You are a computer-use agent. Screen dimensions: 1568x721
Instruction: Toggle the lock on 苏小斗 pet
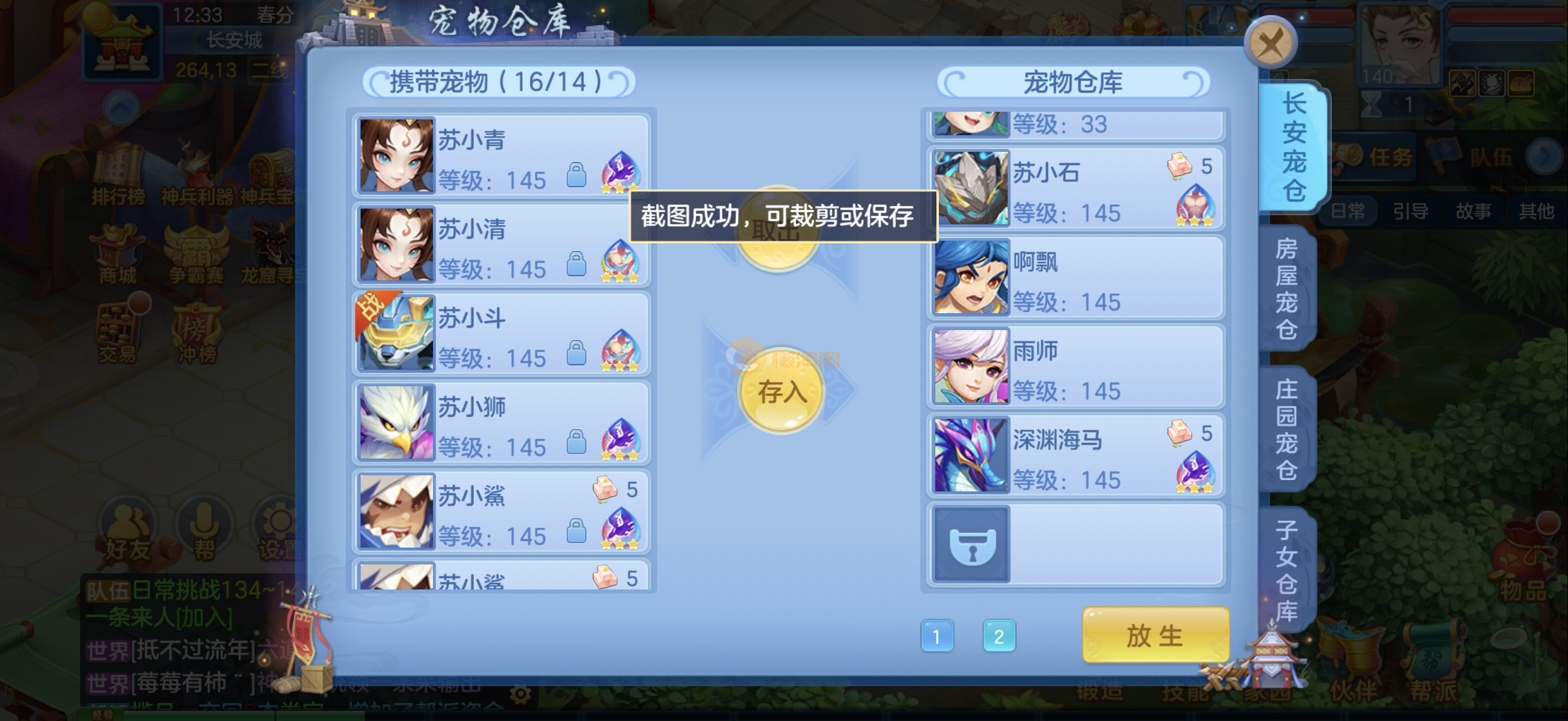(576, 353)
